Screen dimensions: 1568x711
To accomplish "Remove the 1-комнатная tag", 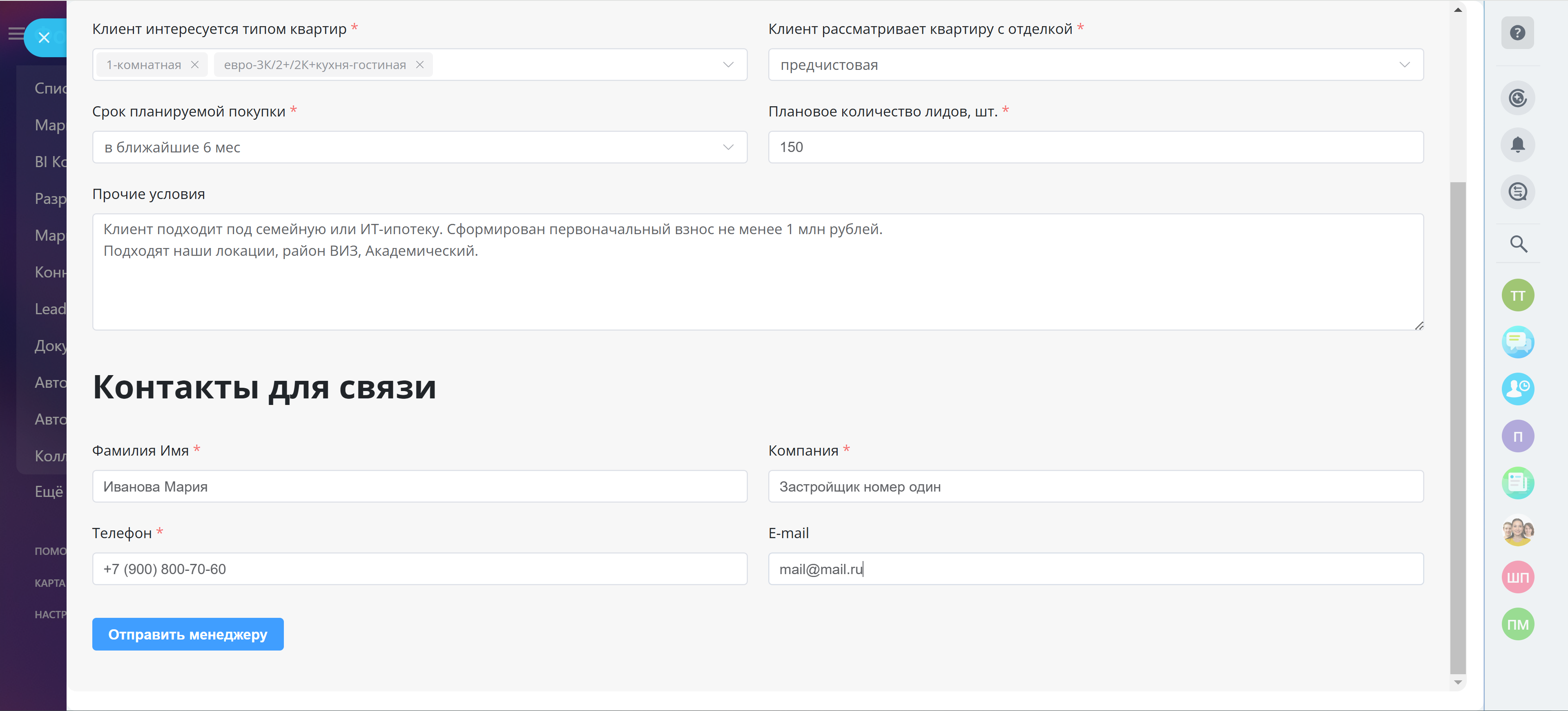I will point(195,65).
